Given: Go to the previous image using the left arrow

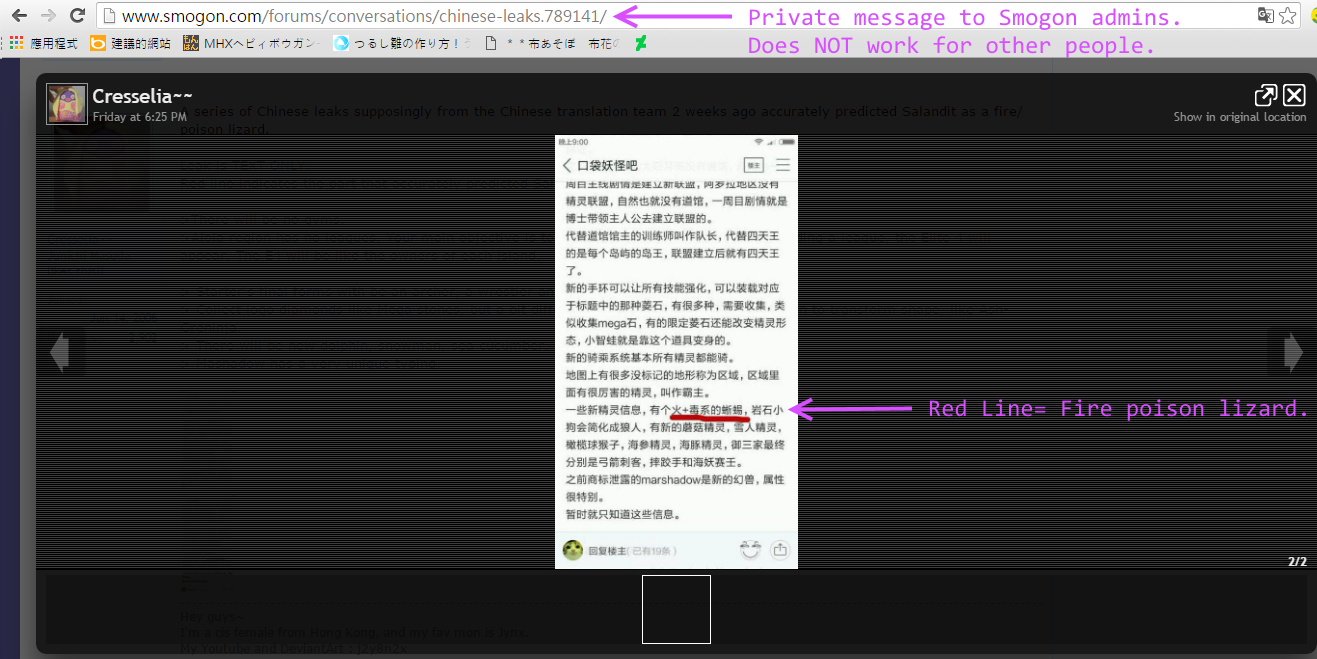Looking at the screenshot, I should (60, 352).
